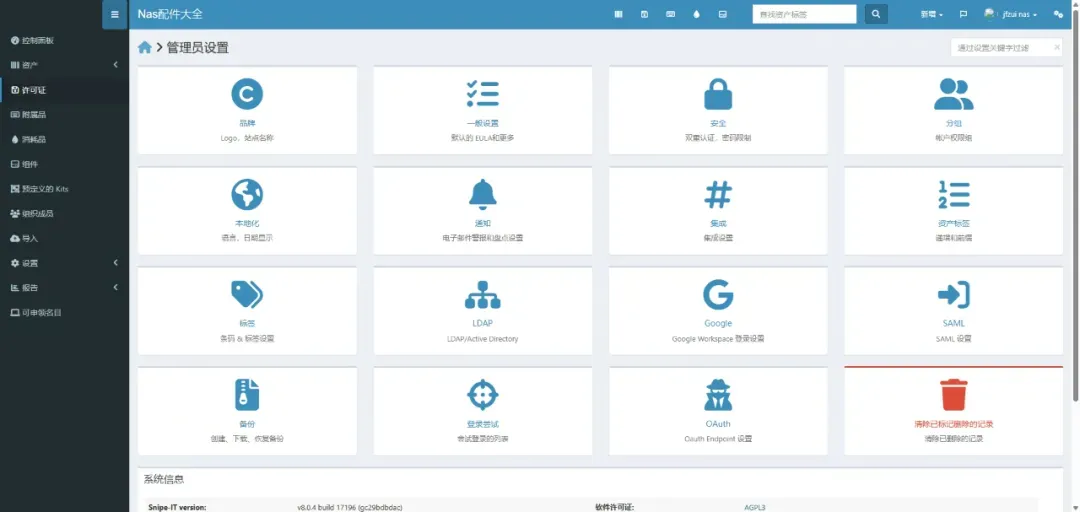This screenshot has width=1080, height=512.
Task: Click the search magnifier button
Action: point(876,14)
